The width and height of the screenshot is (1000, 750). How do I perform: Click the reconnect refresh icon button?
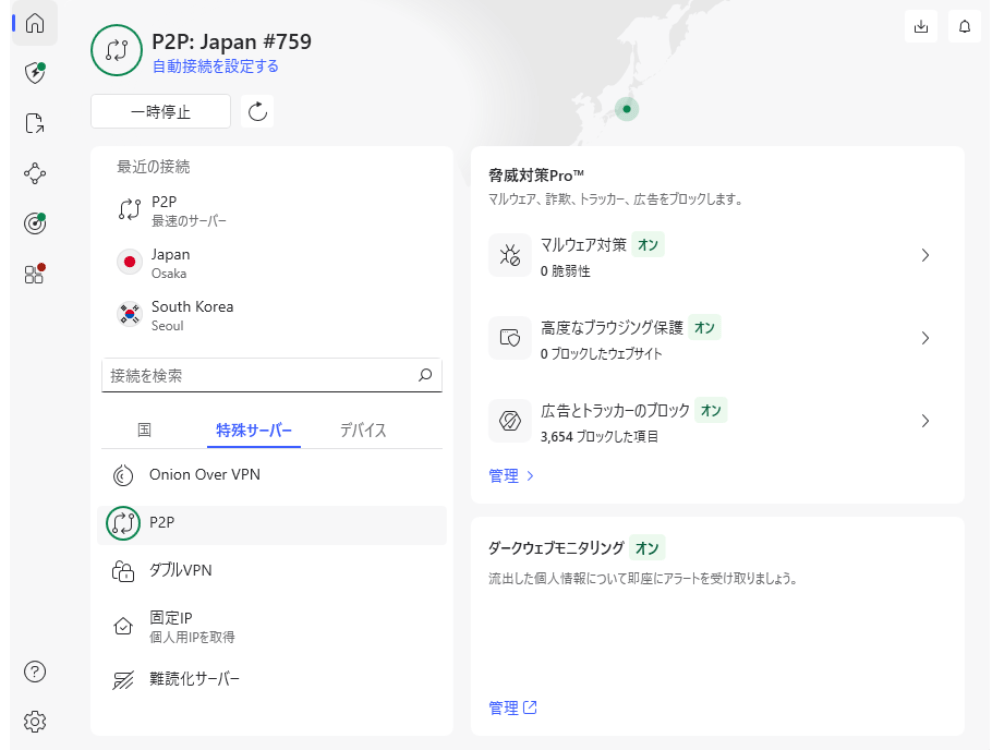pos(258,111)
